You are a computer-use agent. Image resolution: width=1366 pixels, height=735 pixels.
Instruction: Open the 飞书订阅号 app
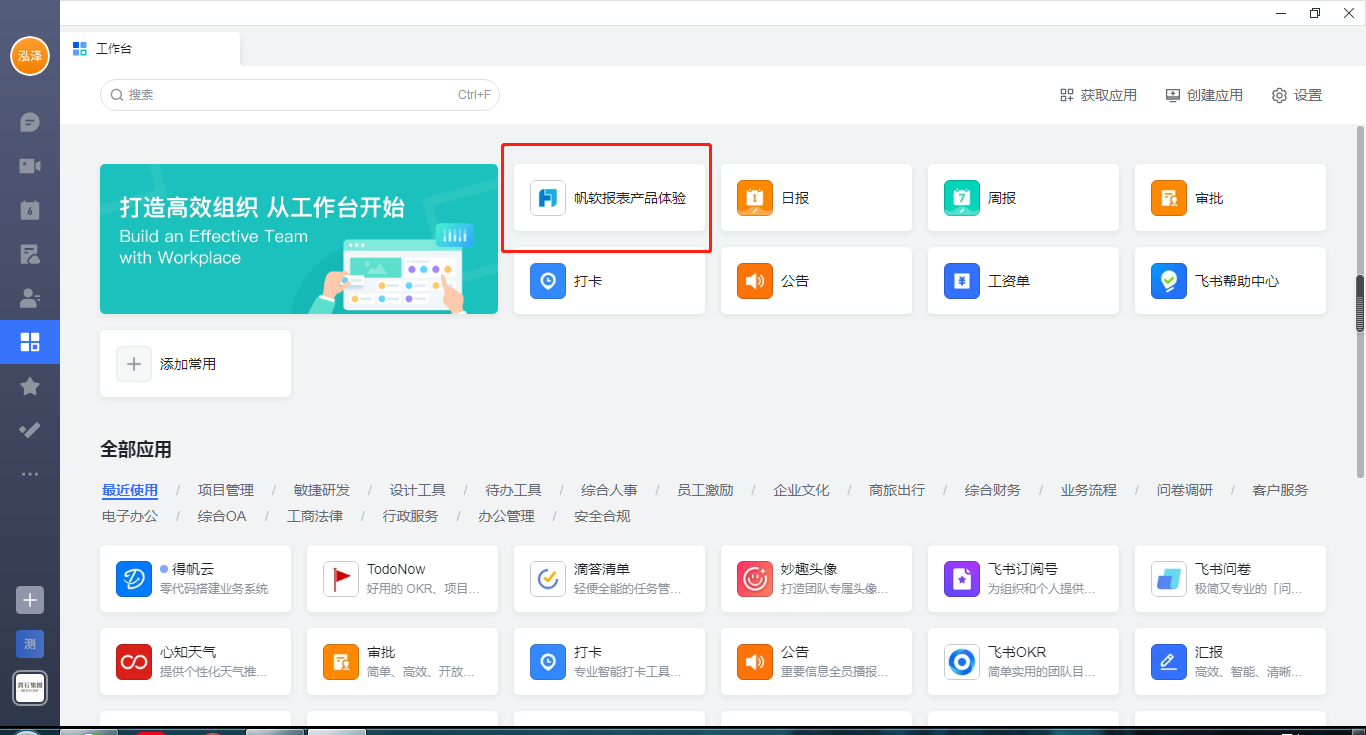click(1023, 578)
